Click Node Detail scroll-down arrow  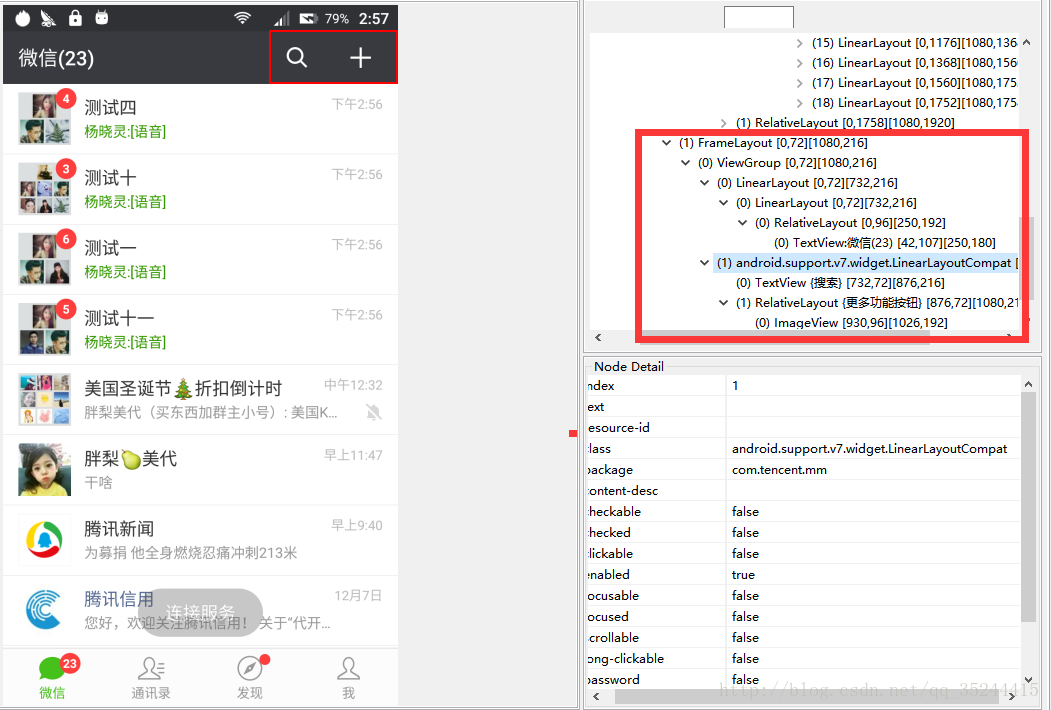pos(1028,681)
